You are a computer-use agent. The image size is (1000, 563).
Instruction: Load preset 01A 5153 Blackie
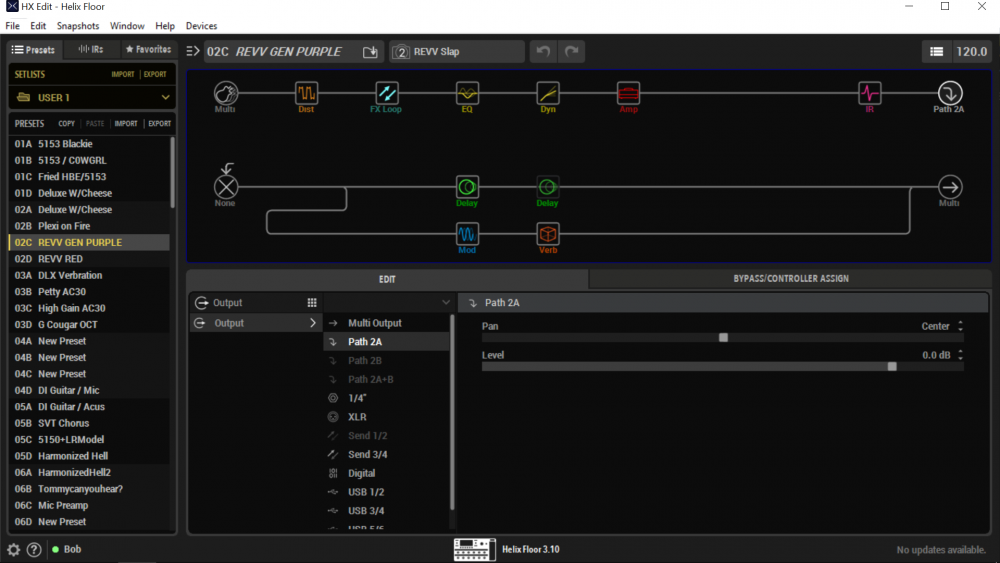click(x=89, y=144)
